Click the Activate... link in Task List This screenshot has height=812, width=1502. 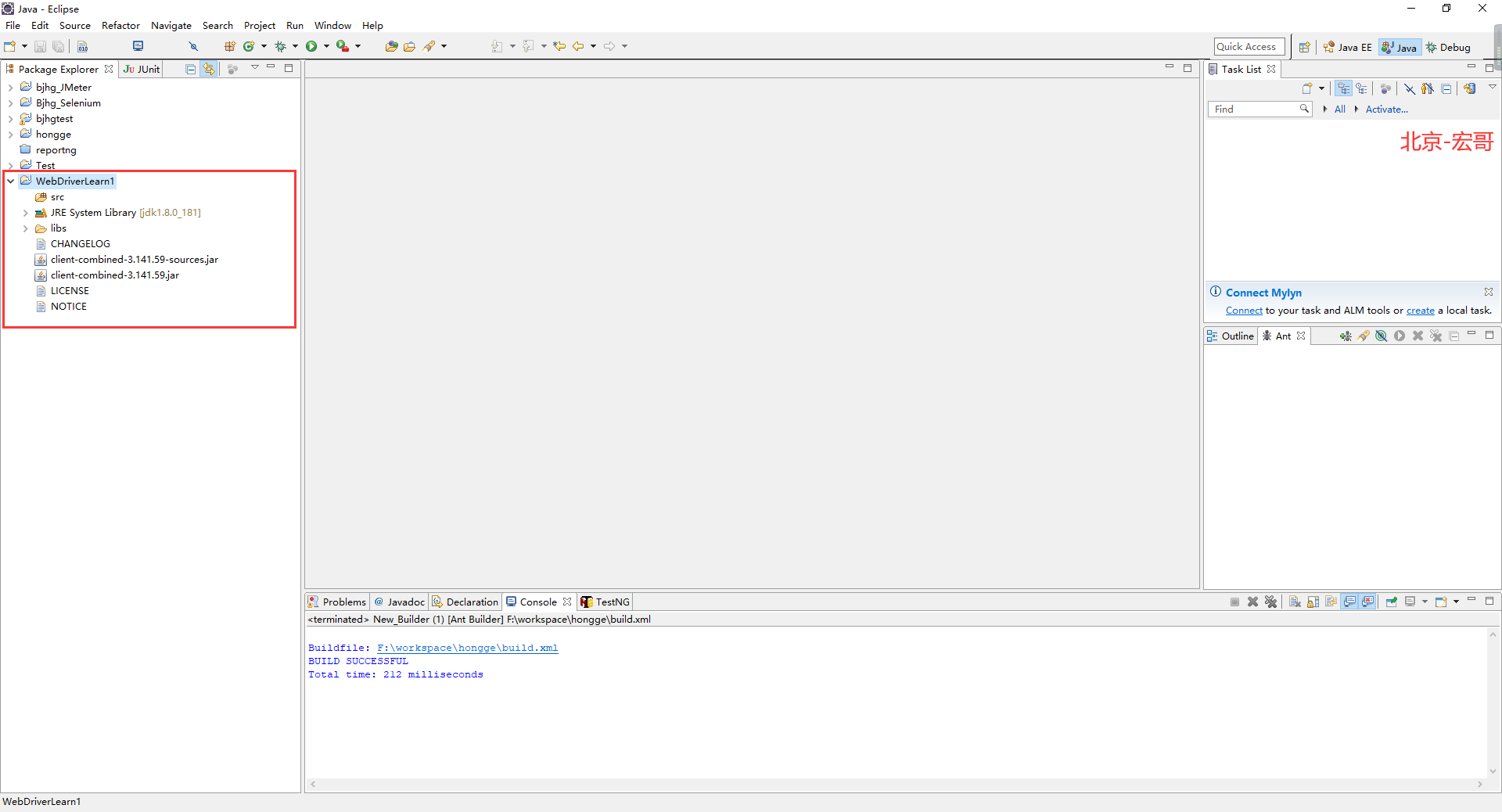pos(1386,110)
